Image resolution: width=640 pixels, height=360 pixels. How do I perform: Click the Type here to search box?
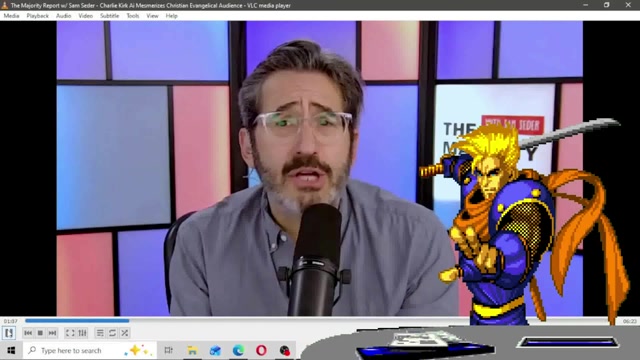pyautogui.click(x=90, y=350)
